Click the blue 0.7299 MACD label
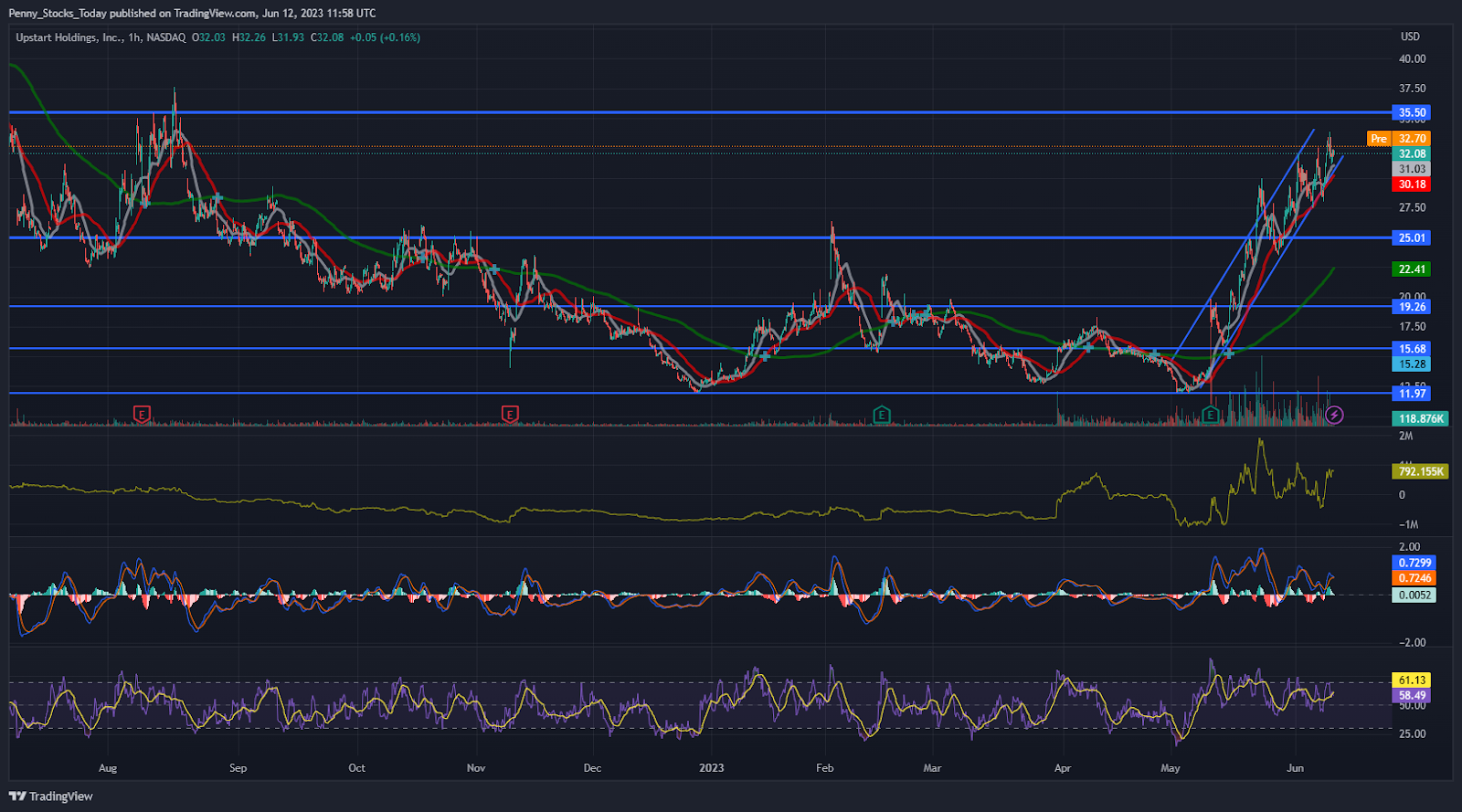 pyautogui.click(x=1414, y=563)
